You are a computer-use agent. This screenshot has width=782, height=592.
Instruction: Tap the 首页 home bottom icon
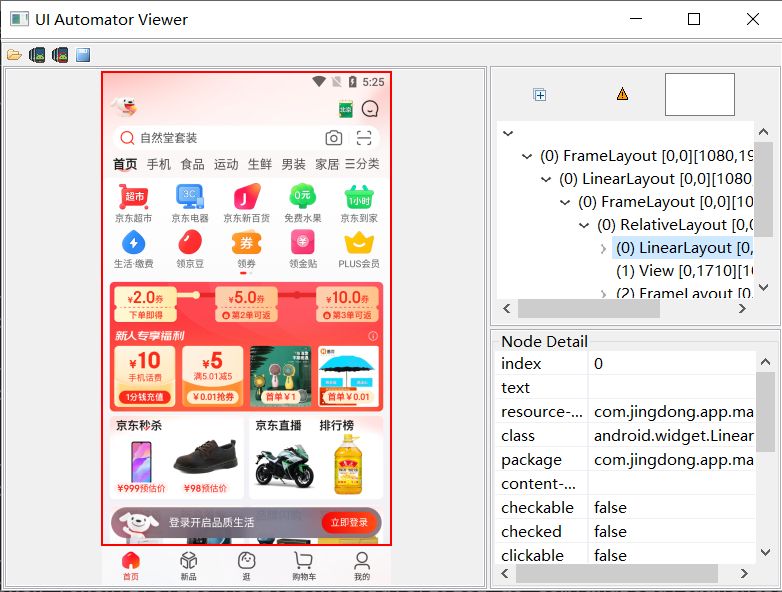[x=131, y=566]
